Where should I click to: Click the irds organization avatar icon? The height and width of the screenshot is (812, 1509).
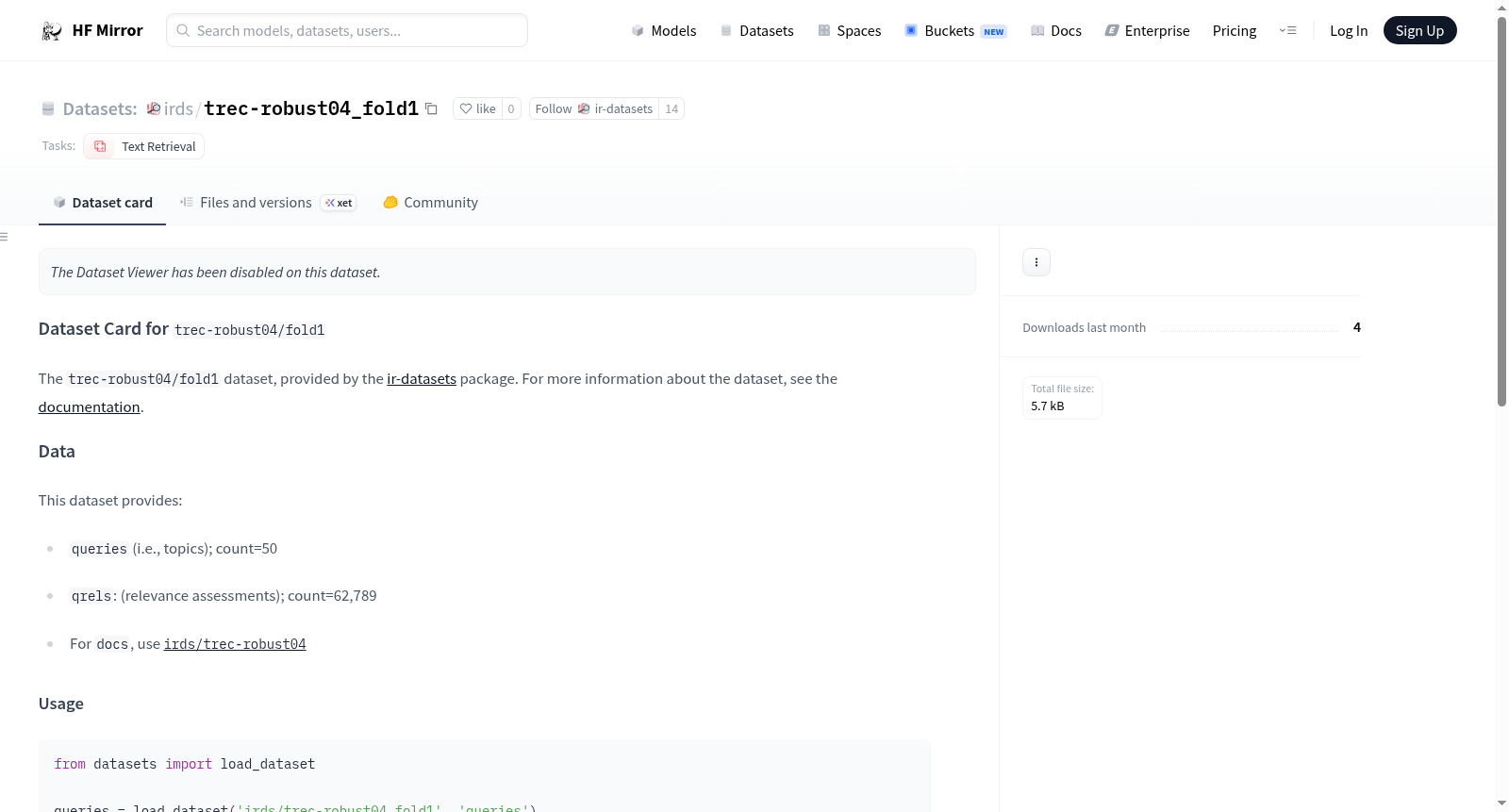(x=154, y=108)
